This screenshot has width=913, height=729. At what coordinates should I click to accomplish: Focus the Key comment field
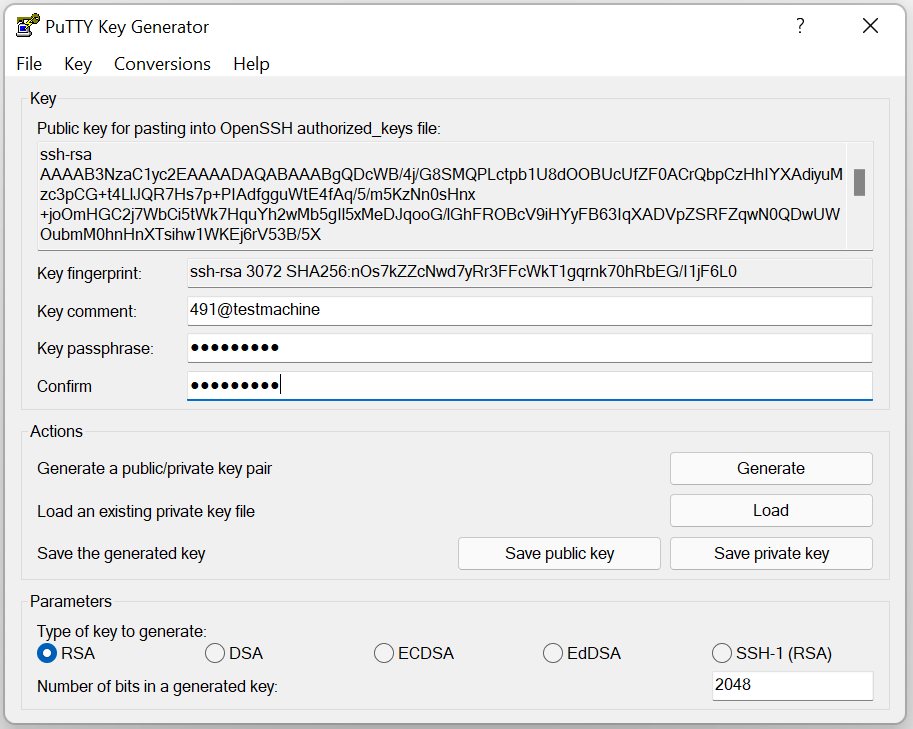[530, 310]
